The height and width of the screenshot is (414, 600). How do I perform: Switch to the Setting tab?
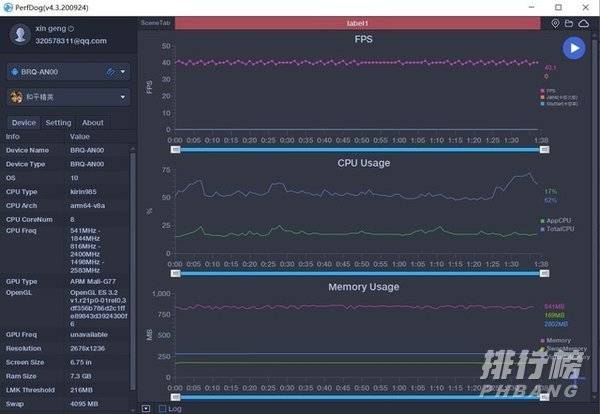pyautogui.click(x=58, y=123)
